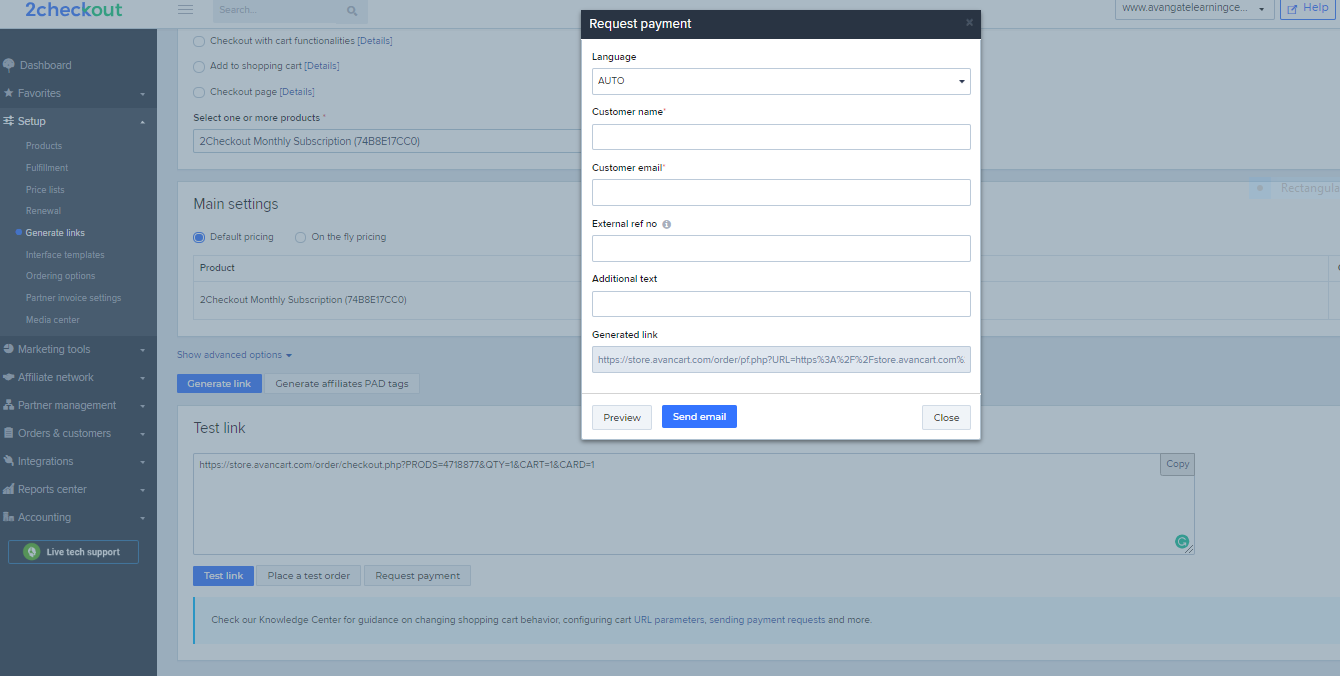
Task: Click the Partner management icon
Action: pyautogui.click(x=9, y=405)
